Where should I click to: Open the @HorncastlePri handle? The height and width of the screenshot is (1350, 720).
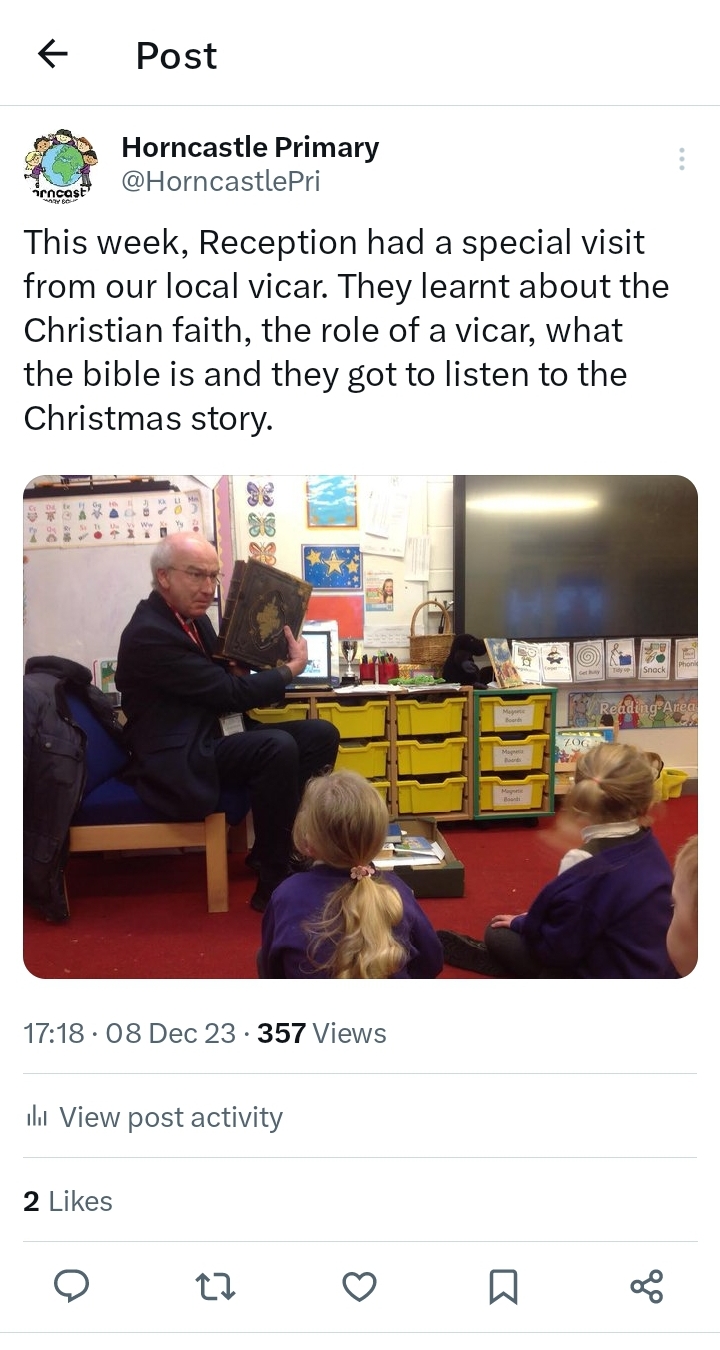click(x=221, y=181)
